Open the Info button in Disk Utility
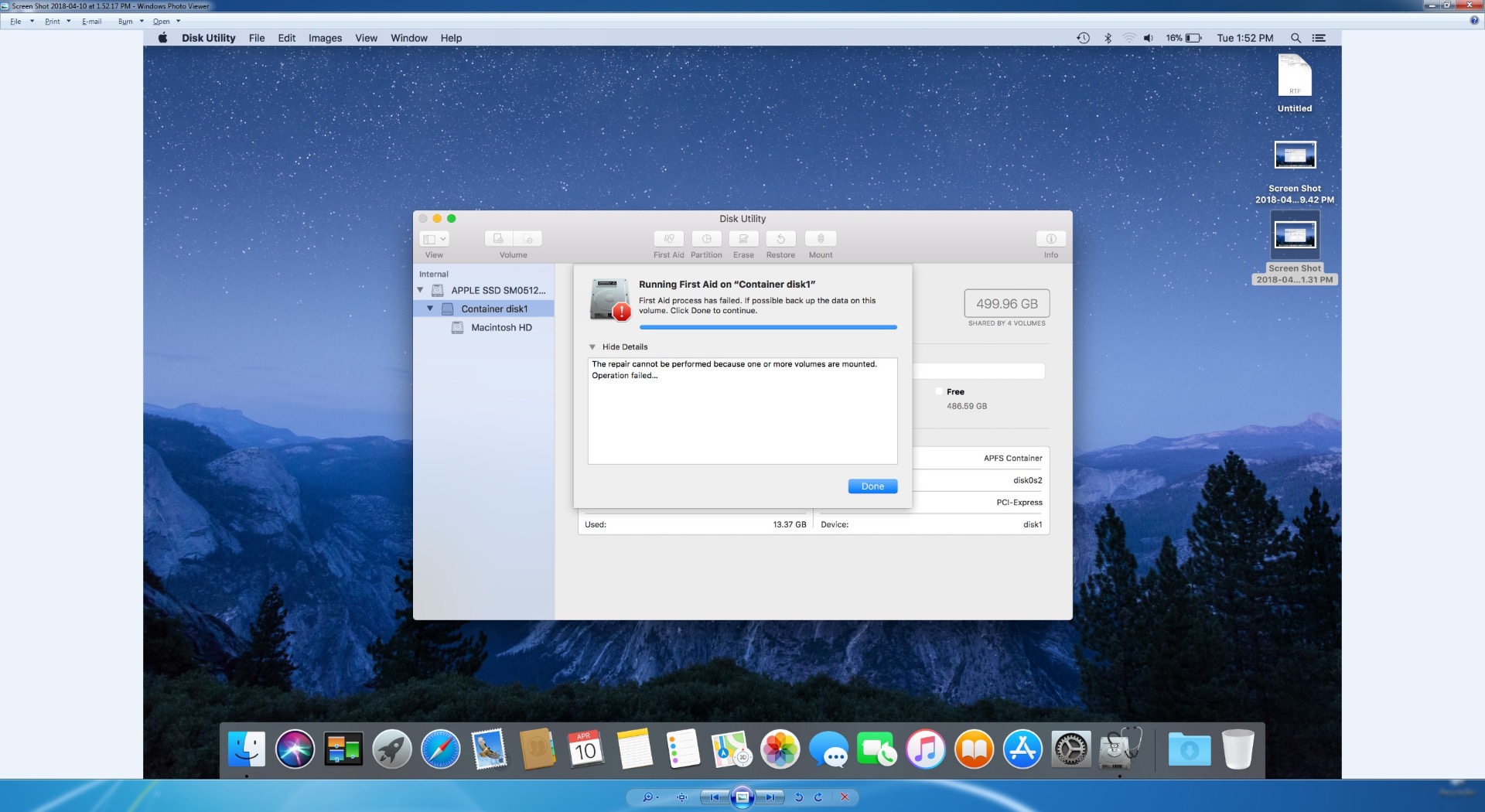Image resolution: width=1485 pixels, height=812 pixels. 1050,239
